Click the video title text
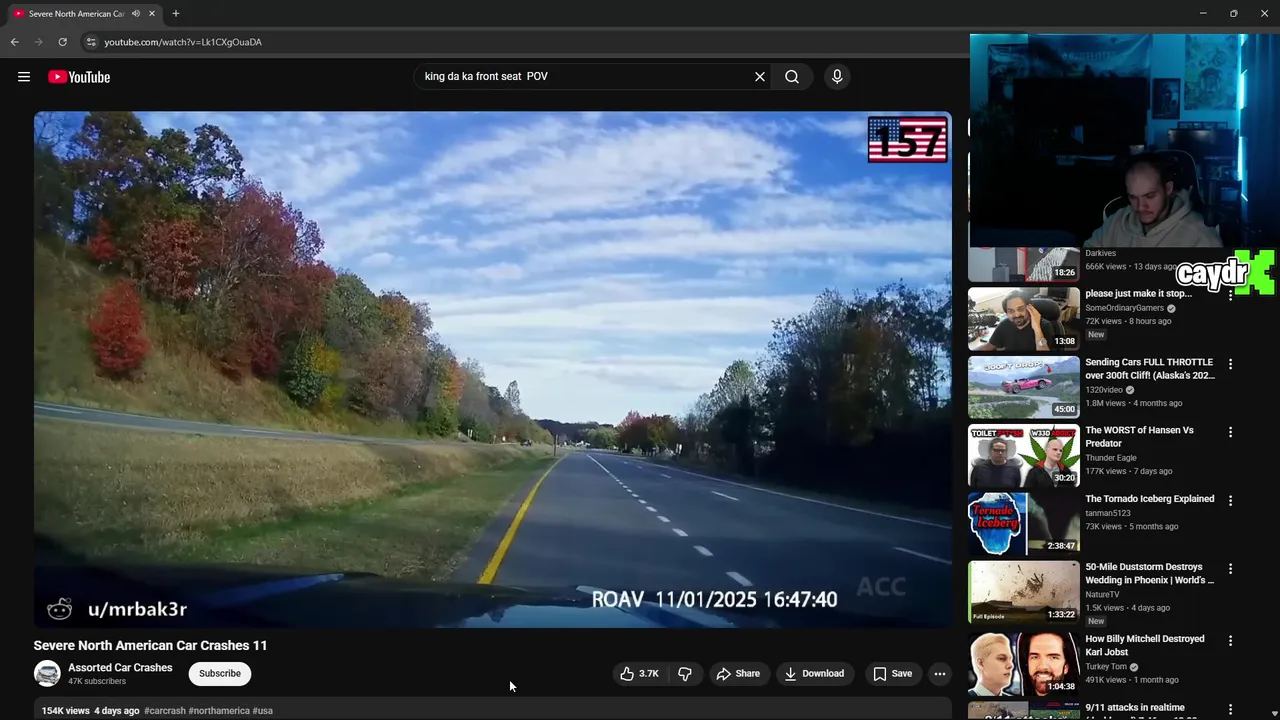The height and width of the screenshot is (720, 1280). (x=150, y=646)
